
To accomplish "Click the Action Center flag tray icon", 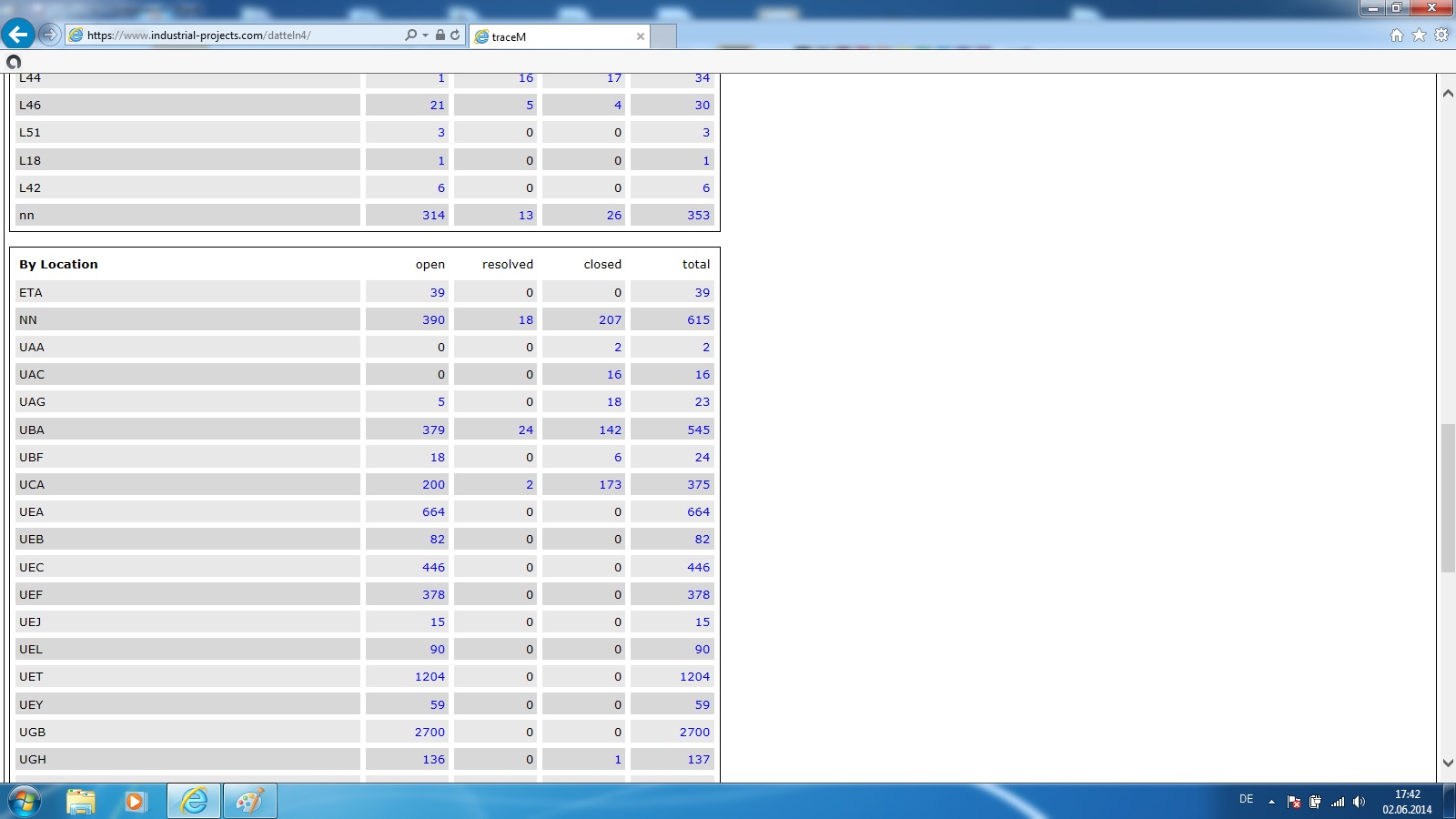I will point(1293,802).
